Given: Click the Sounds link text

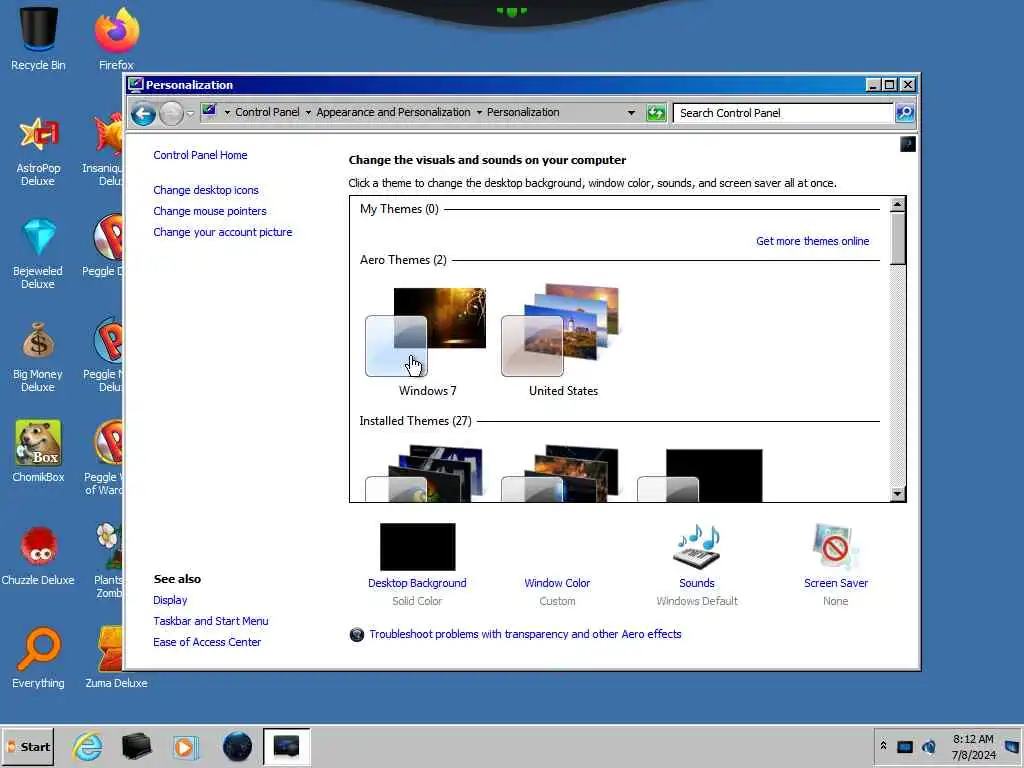Looking at the screenshot, I should coord(697,583).
